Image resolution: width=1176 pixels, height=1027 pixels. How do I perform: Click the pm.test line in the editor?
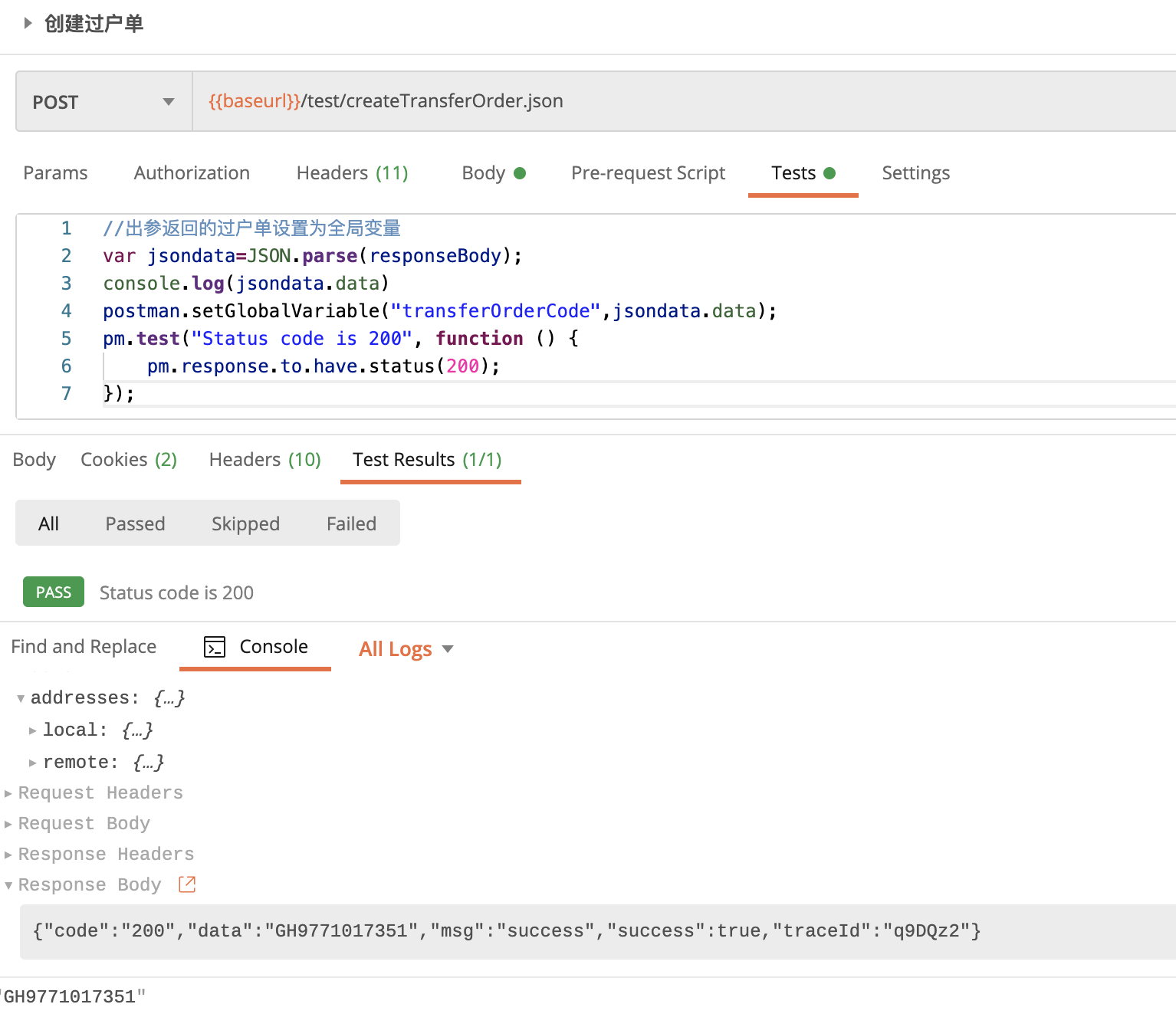pyautogui.click(x=340, y=339)
